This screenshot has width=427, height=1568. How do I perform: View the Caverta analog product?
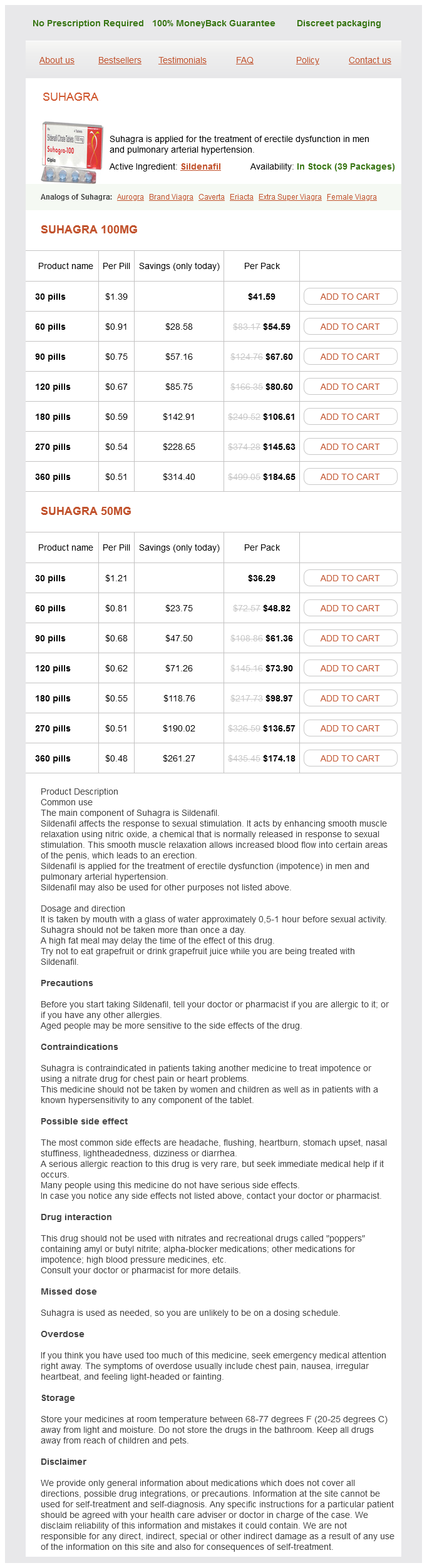212,197
